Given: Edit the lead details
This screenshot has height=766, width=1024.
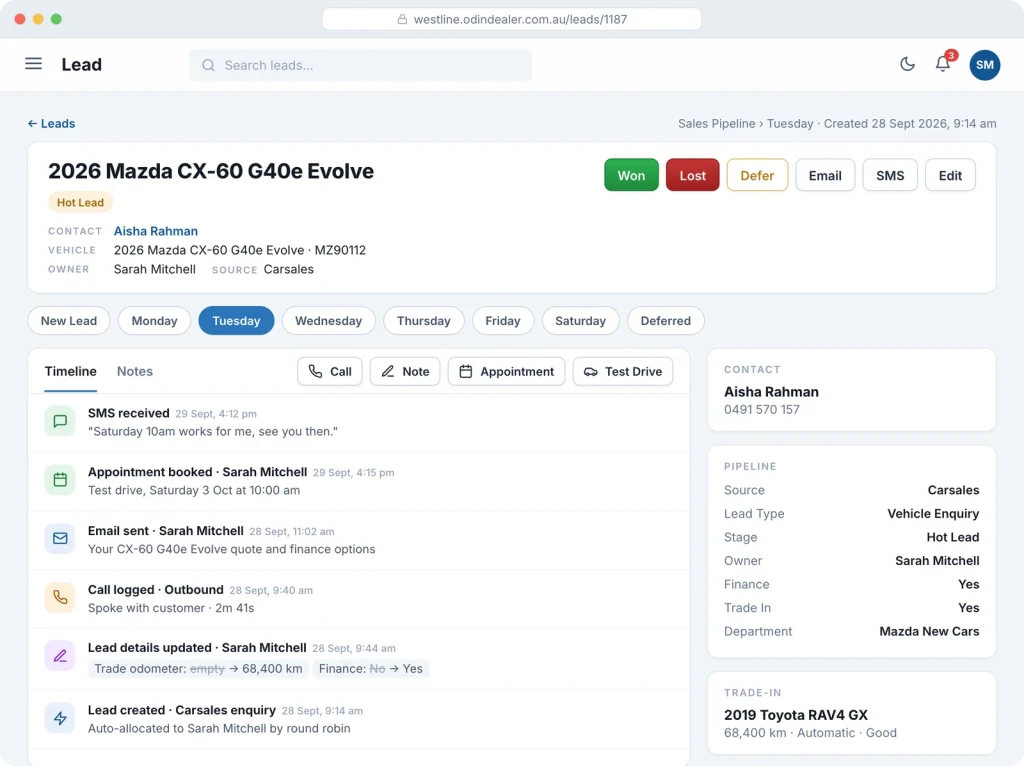Looking at the screenshot, I should pos(950,175).
